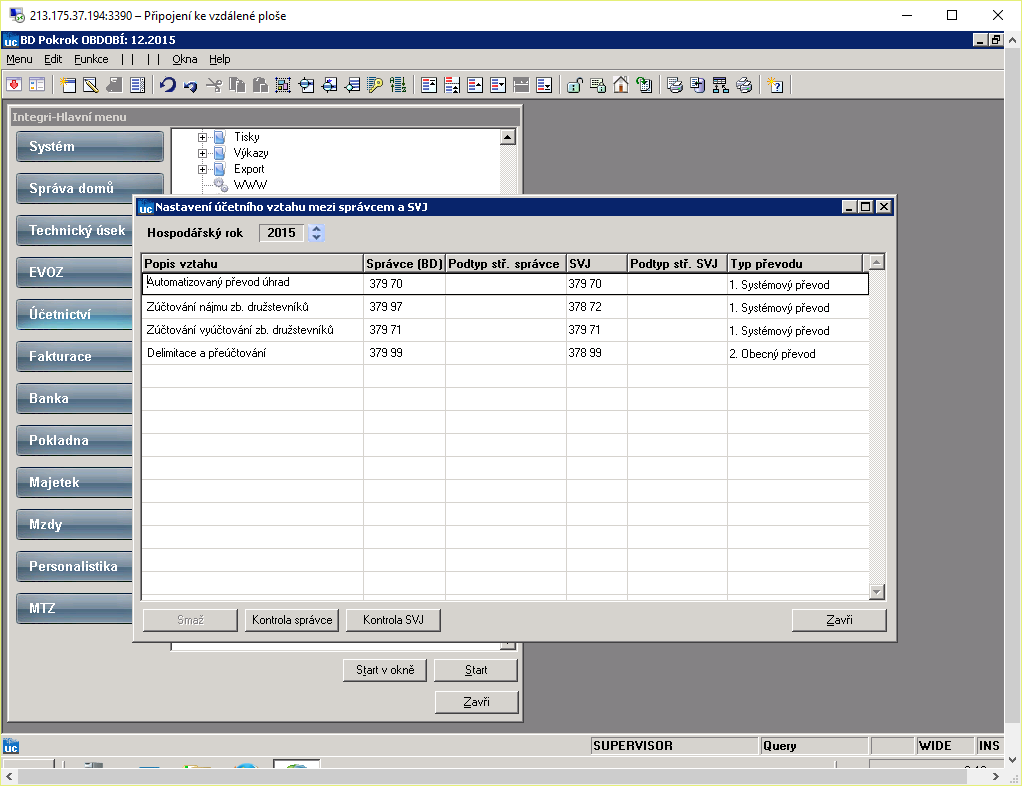The image size is (1022, 786).
Task: Click the keyboard with lock icon
Action: pos(598,85)
